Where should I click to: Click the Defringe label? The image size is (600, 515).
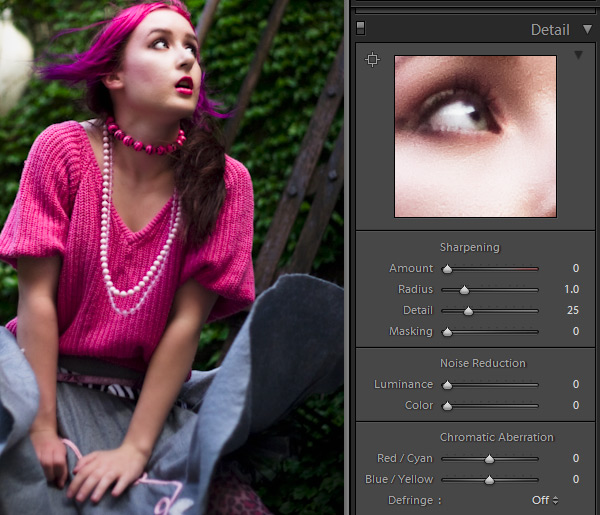point(414,500)
